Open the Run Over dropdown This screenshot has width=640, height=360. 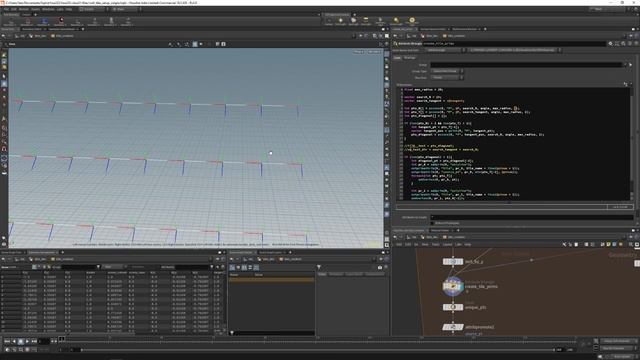447,77
